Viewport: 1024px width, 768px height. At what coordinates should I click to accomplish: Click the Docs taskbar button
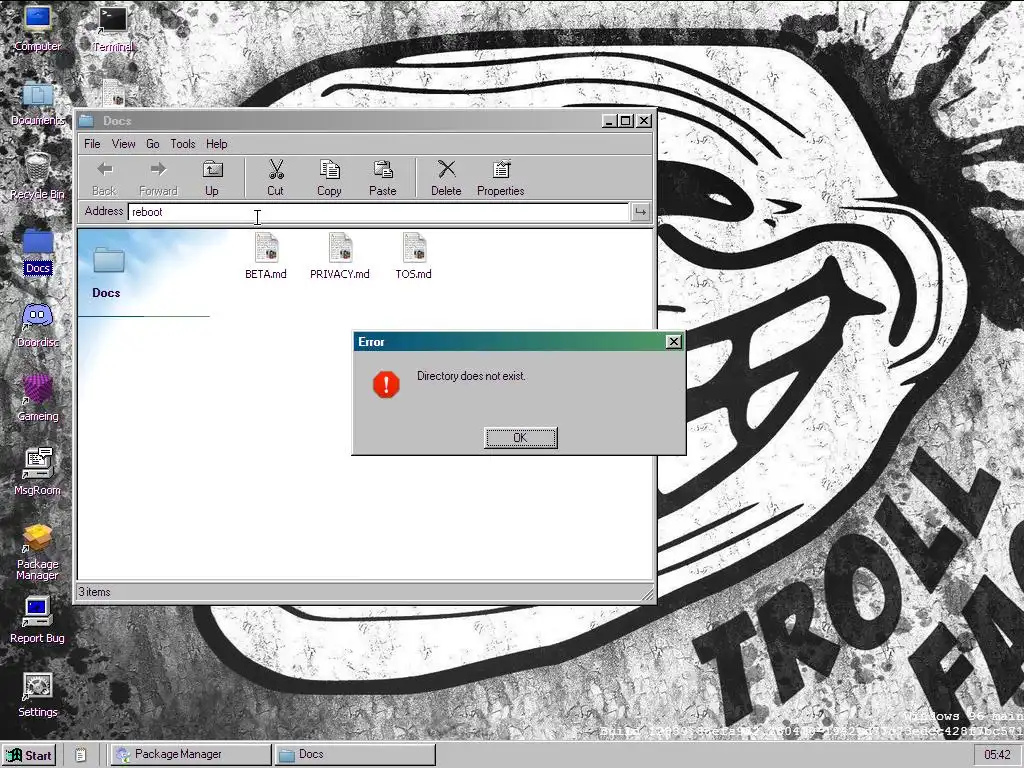355,754
